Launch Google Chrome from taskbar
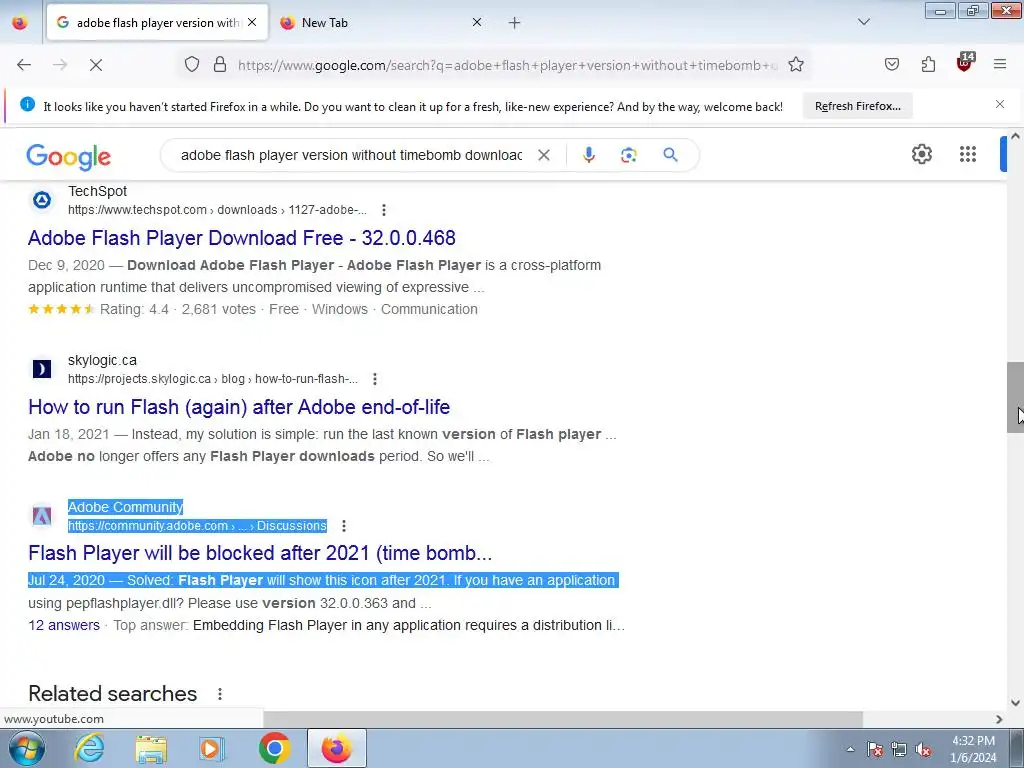Screen dimensions: 1024x768 click(274, 748)
